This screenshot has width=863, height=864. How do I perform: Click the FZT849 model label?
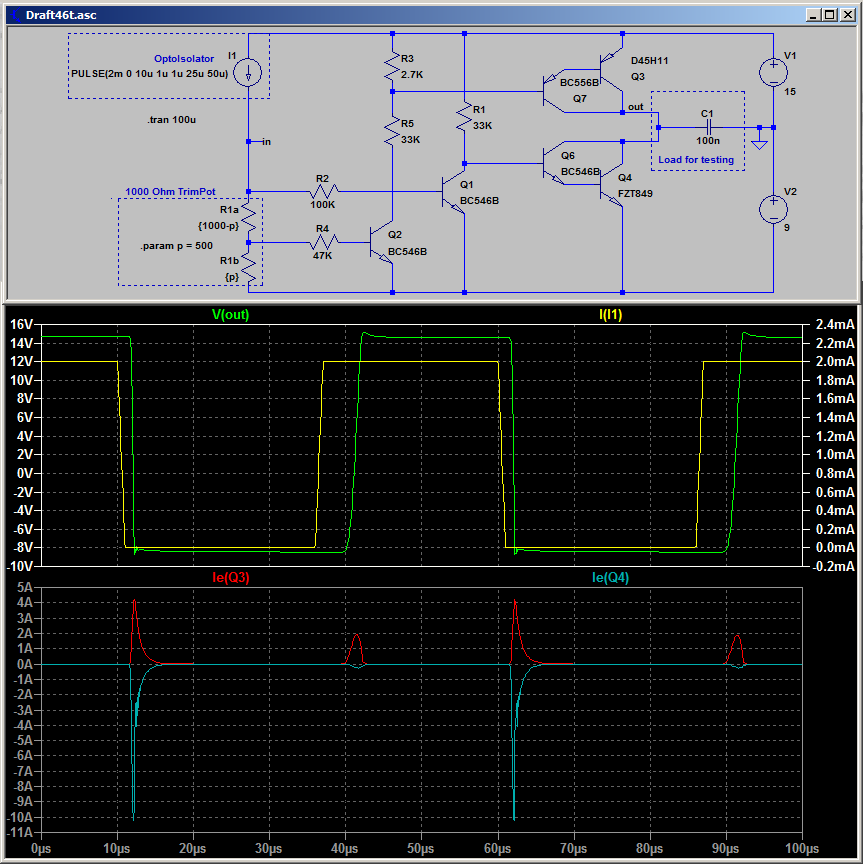coord(635,194)
